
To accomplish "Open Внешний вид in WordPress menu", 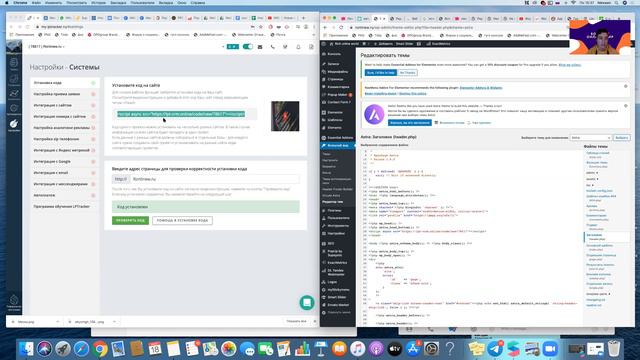I will pyautogui.click(x=338, y=145).
